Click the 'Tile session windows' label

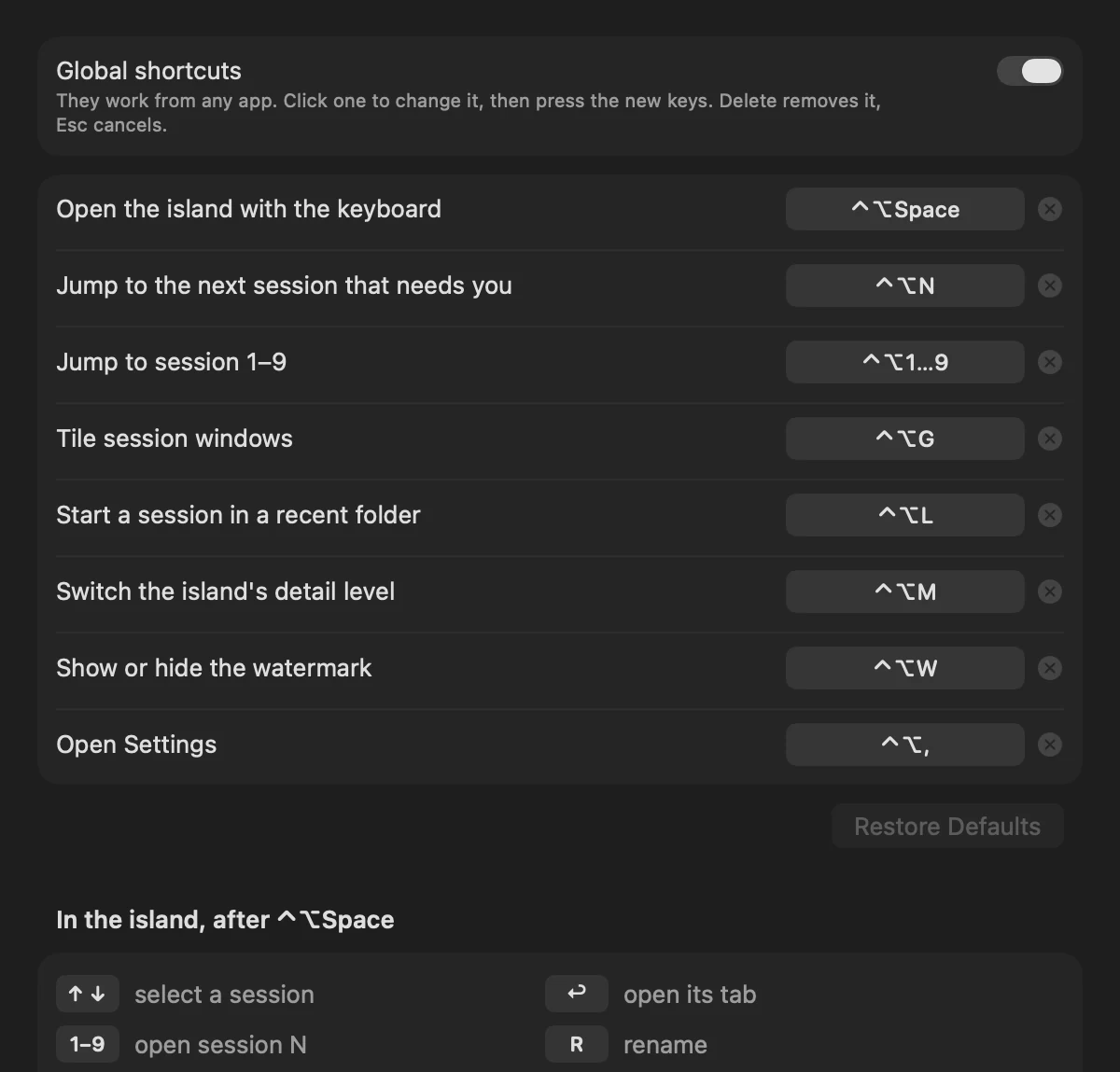[175, 439]
